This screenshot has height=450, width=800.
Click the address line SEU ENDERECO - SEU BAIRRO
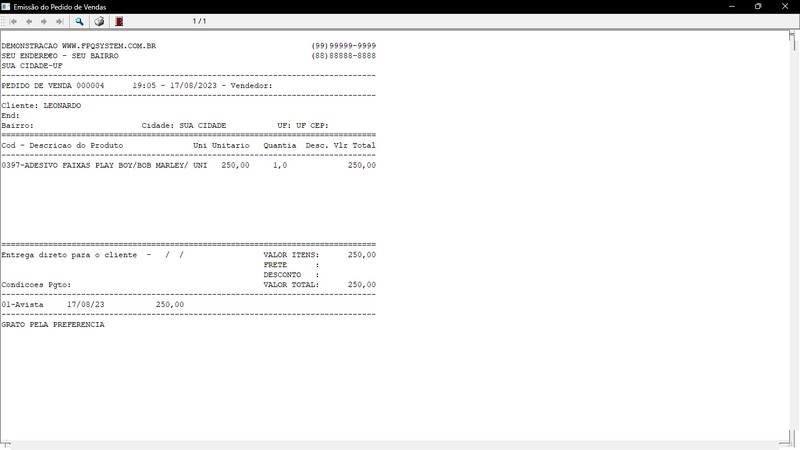coord(60,56)
